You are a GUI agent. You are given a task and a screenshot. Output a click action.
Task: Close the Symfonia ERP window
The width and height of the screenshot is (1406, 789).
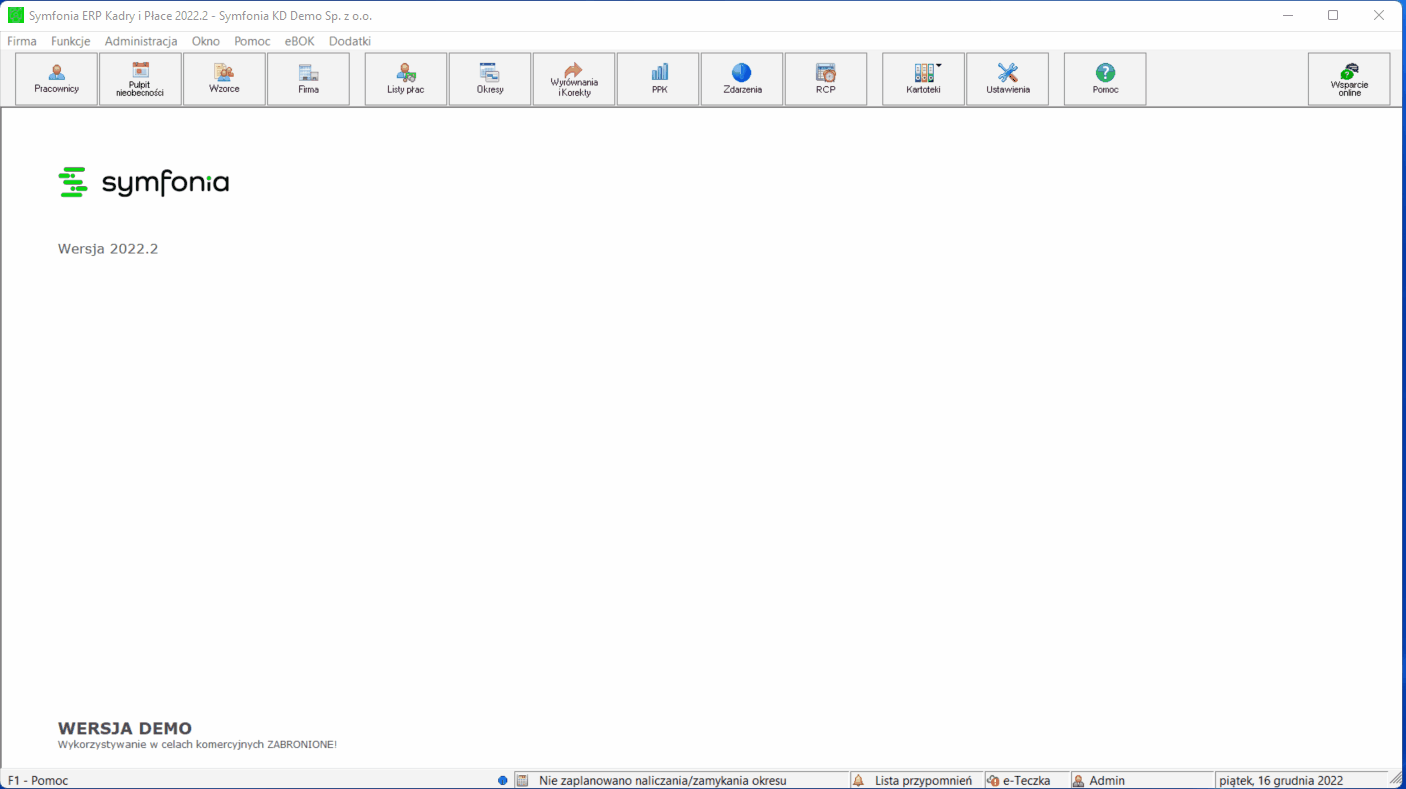point(1379,15)
